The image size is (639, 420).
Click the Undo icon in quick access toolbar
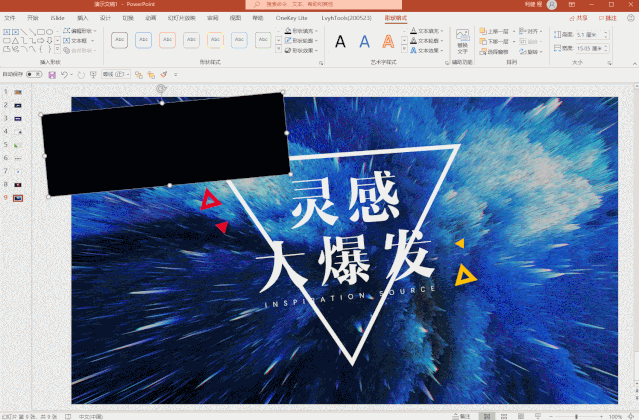click(64, 75)
